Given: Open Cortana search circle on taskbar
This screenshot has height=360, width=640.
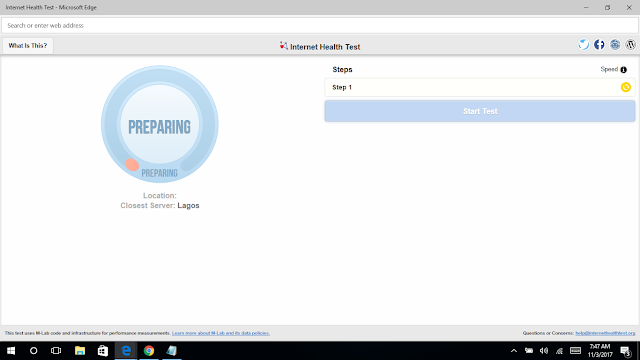Looking at the screenshot, I should (x=33, y=351).
